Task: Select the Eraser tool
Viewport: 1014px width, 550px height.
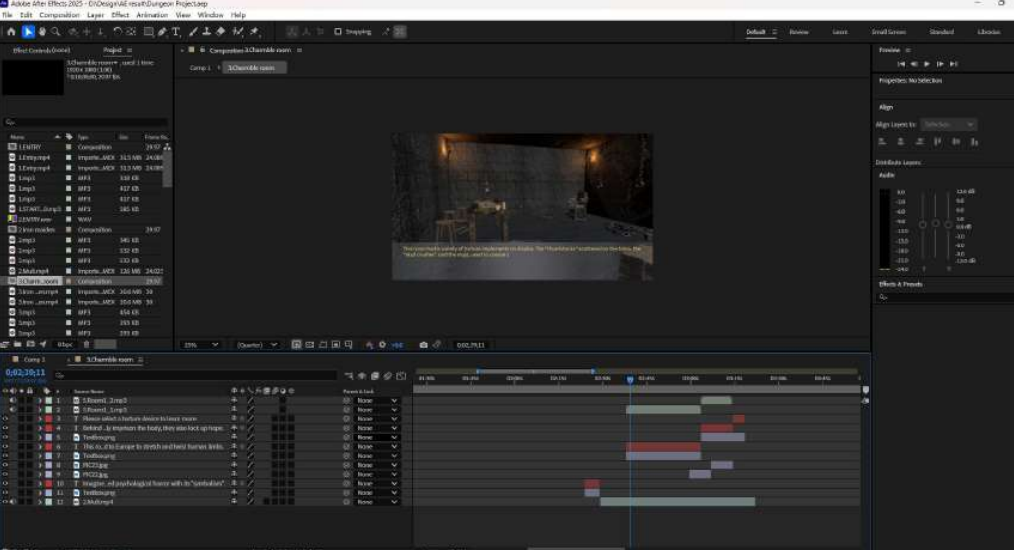Action: 221,31
